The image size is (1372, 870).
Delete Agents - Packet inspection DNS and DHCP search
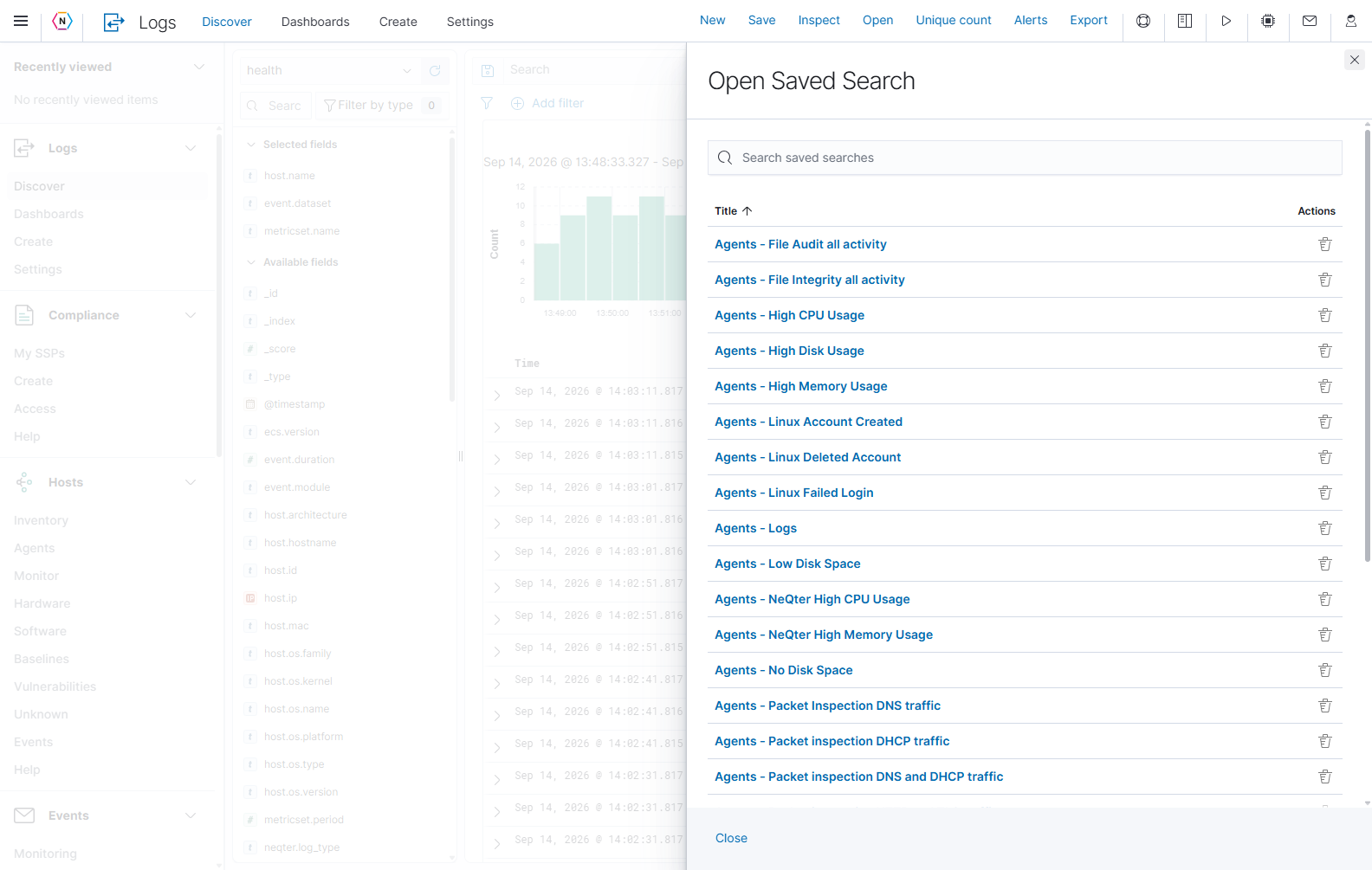coord(1325,777)
